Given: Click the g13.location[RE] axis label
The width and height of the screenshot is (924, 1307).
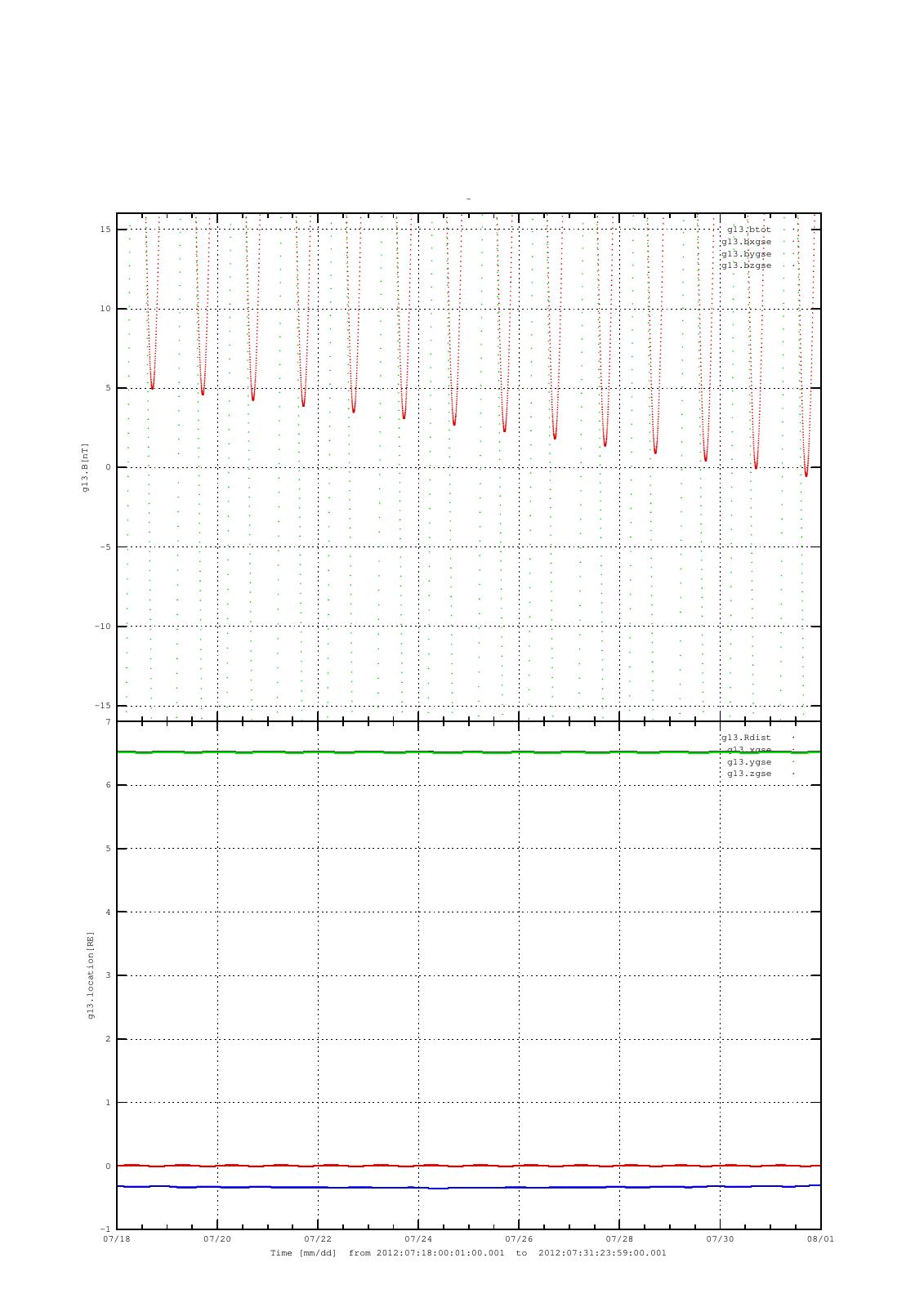Looking at the screenshot, I should pyautogui.click(x=92, y=975).
